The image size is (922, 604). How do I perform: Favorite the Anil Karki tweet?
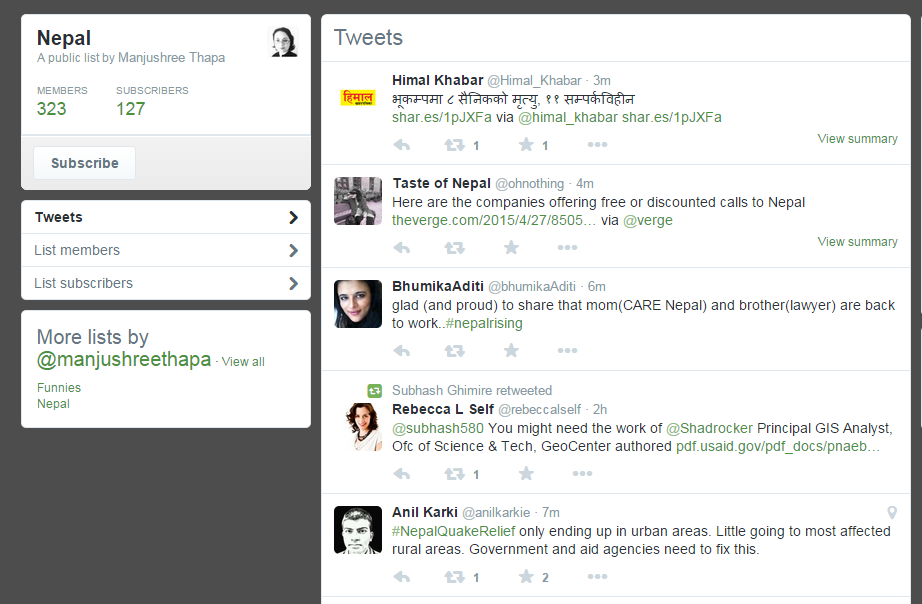click(526, 576)
